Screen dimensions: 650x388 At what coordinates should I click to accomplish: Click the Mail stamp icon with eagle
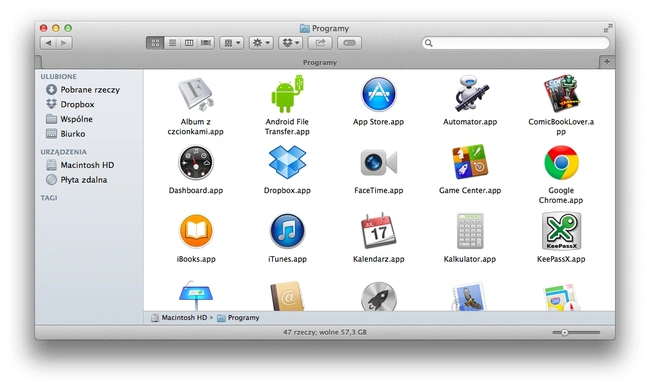[469, 296]
